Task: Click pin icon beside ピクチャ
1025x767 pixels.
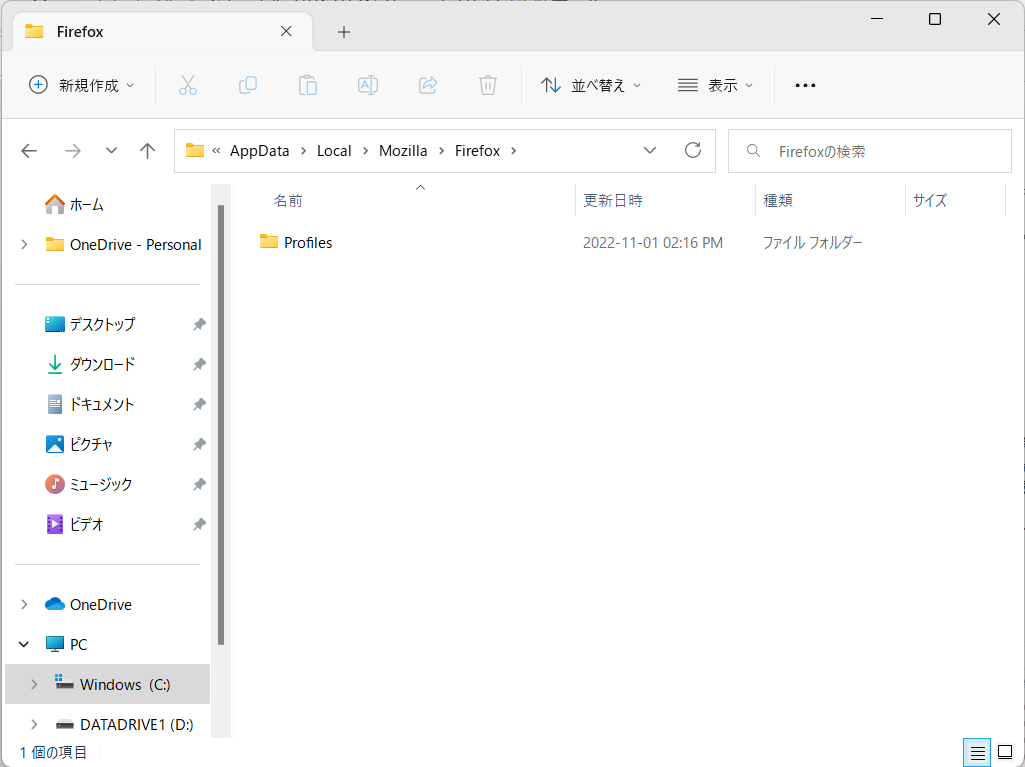Action: pyautogui.click(x=199, y=445)
